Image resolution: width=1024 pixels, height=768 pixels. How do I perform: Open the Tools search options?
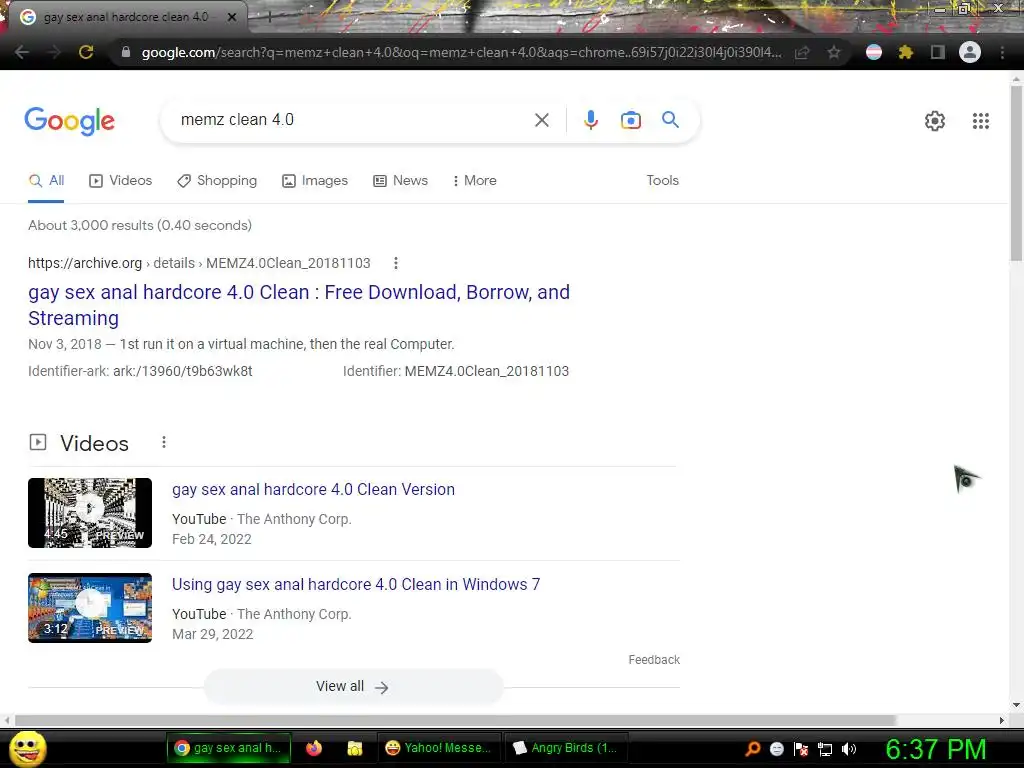[662, 180]
